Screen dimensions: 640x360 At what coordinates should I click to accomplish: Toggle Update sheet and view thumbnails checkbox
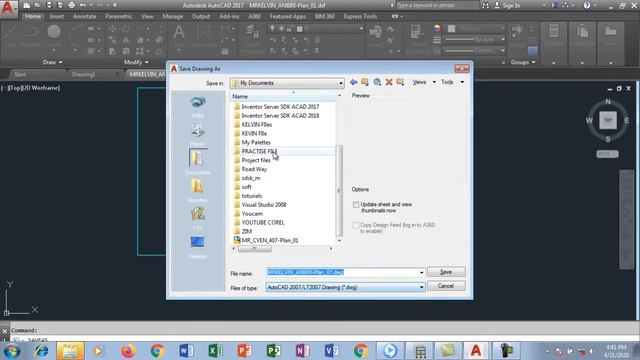(x=356, y=204)
